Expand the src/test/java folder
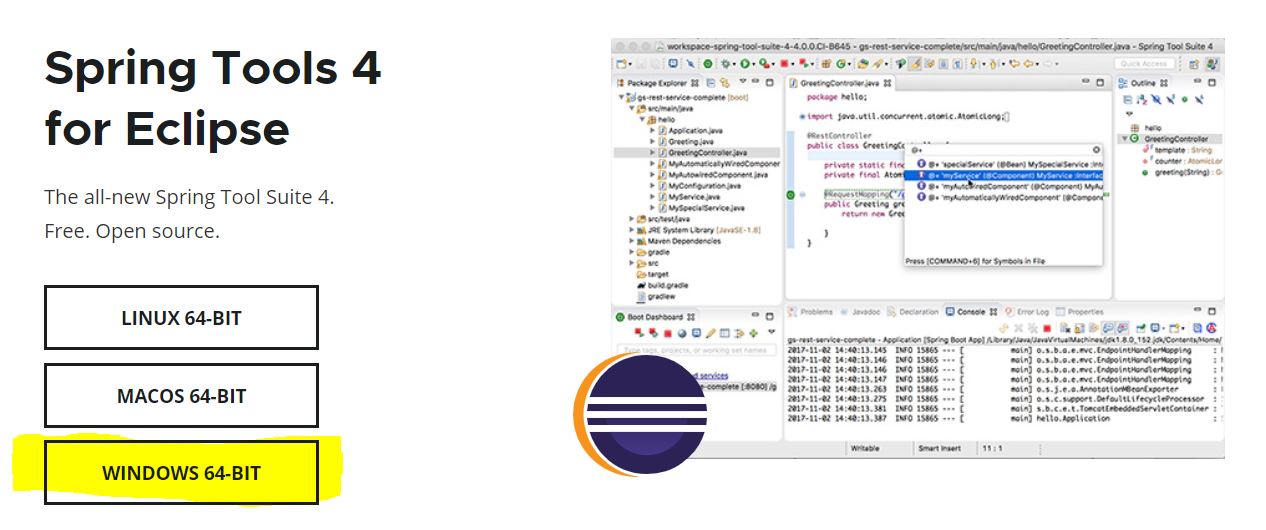The width and height of the screenshot is (1266, 530). [632, 219]
